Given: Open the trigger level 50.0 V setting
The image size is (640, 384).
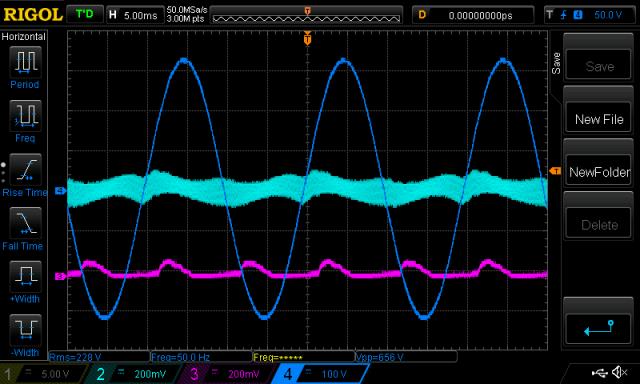Looking at the screenshot, I should 589,15.
